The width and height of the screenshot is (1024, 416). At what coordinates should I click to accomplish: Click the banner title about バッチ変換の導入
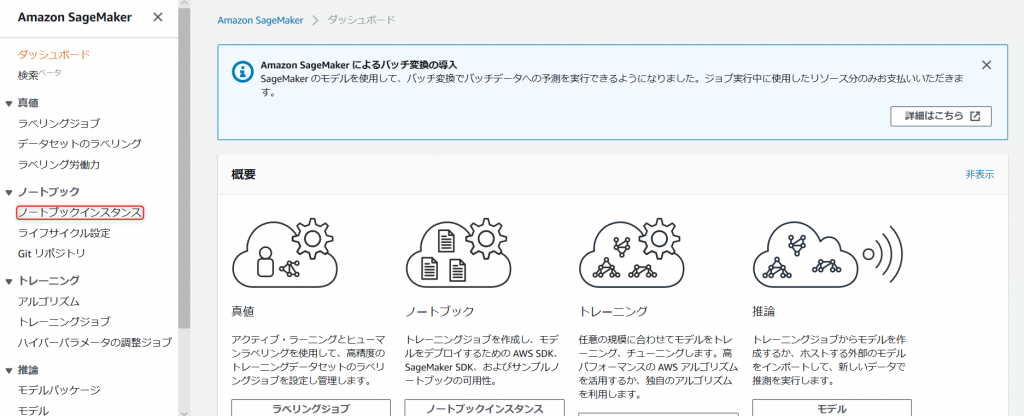[x=359, y=65]
